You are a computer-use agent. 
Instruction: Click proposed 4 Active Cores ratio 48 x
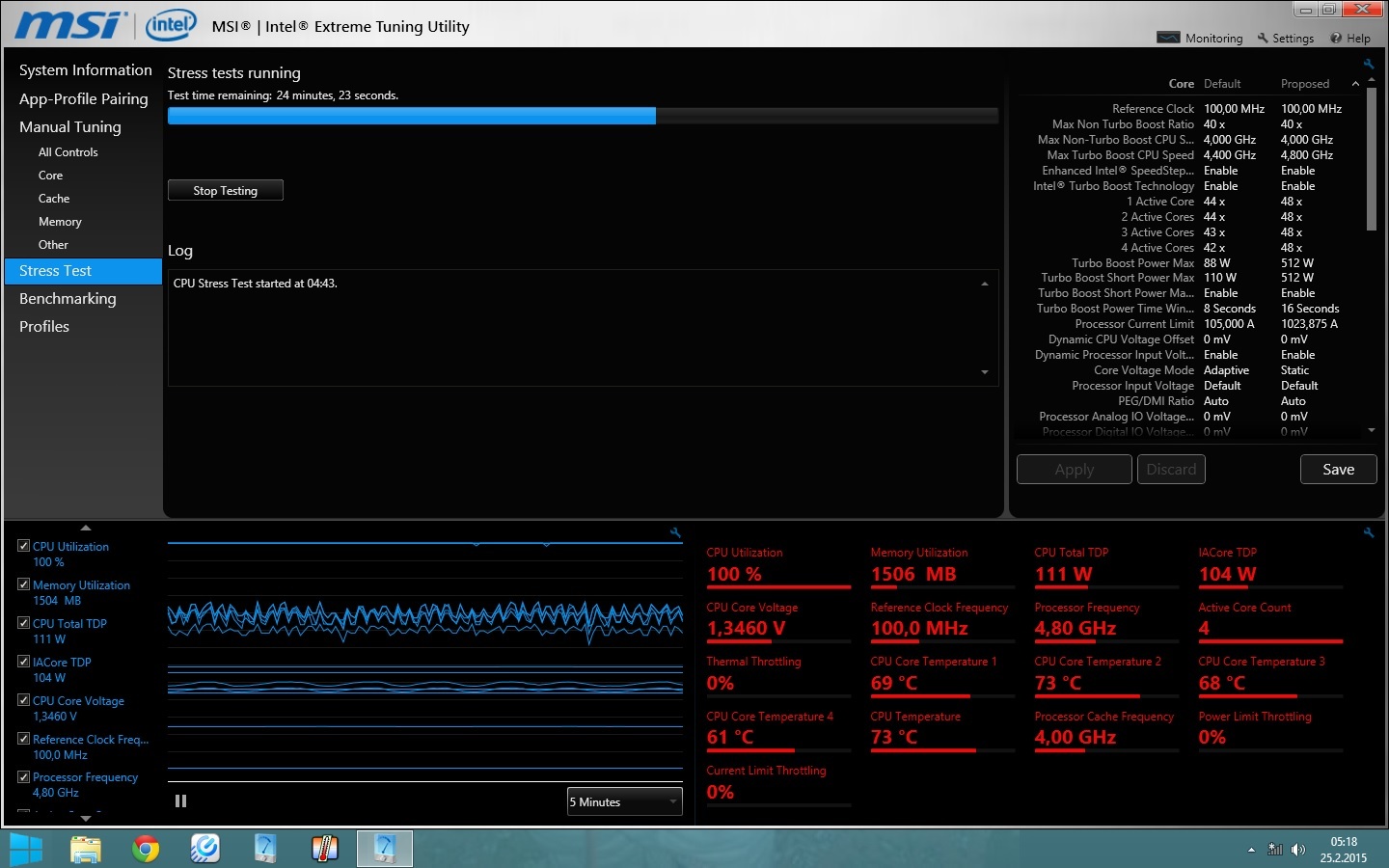1292,248
